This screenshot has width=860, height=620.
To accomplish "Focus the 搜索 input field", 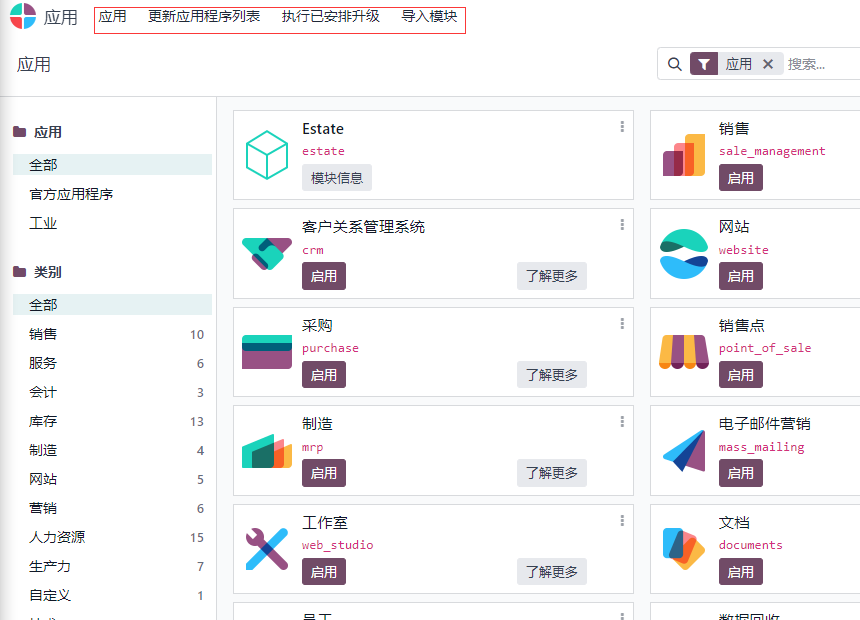I will 820,64.
